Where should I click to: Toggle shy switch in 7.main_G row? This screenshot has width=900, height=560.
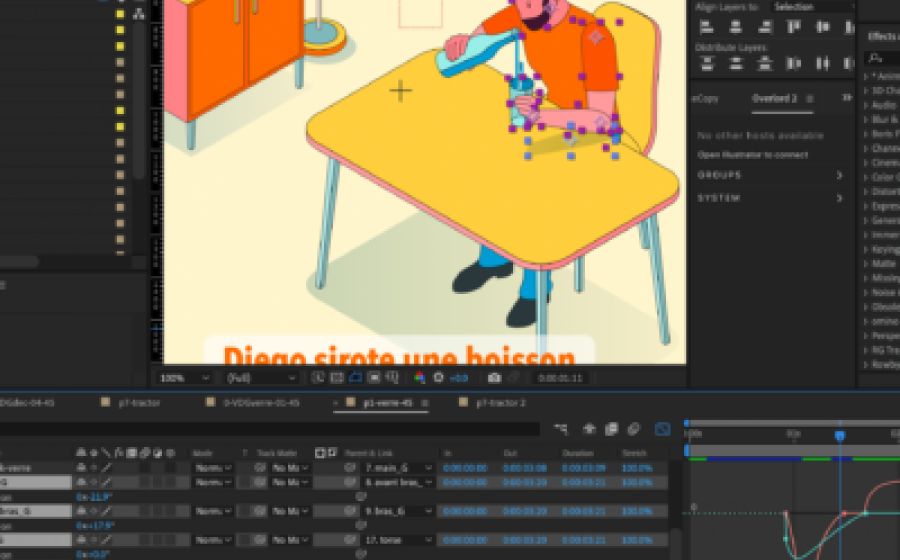point(82,468)
